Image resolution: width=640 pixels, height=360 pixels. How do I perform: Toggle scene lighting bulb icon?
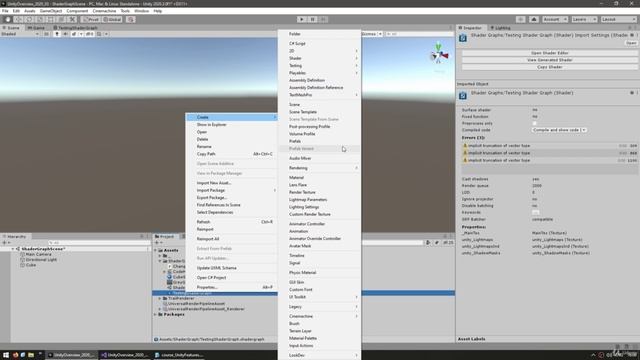pos(57,34)
